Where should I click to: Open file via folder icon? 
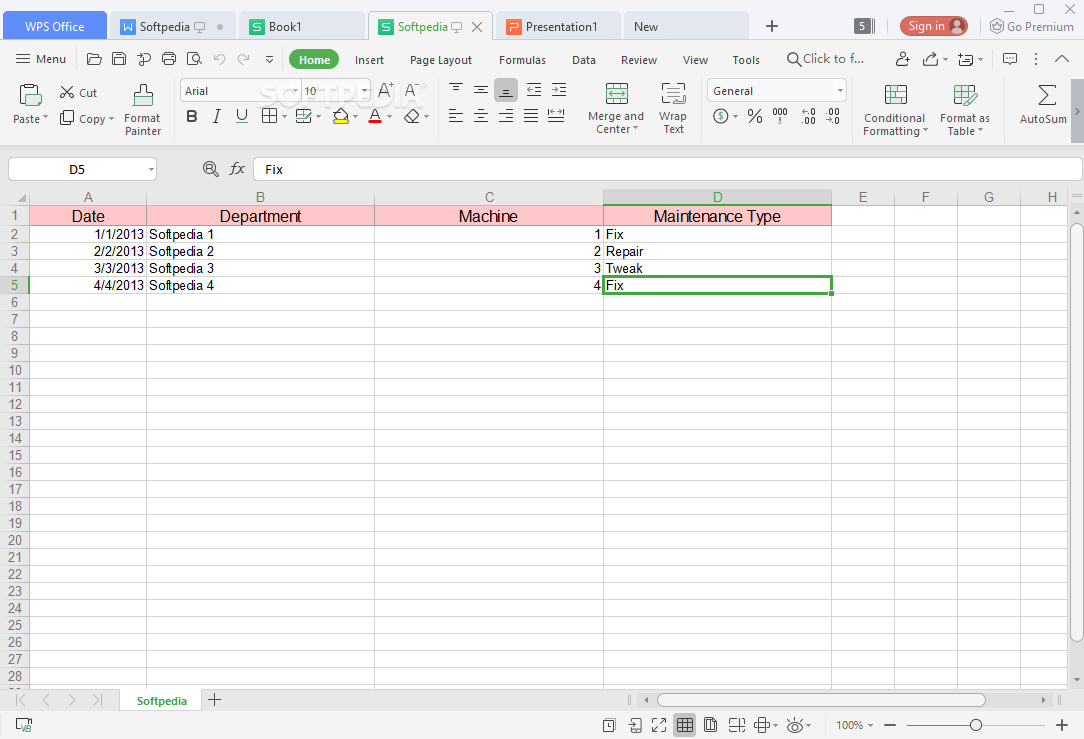(94, 59)
